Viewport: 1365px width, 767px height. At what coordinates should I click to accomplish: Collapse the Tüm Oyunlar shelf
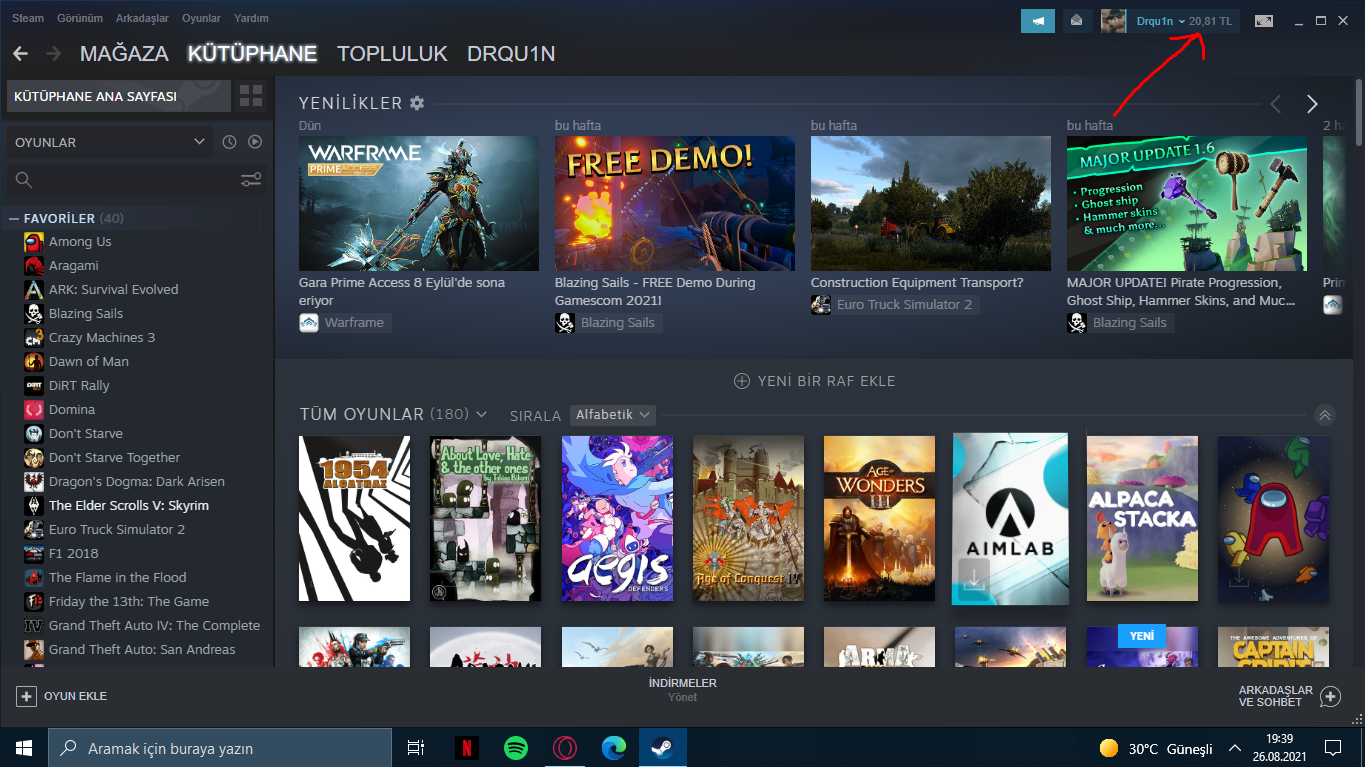[x=1325, y=415]
